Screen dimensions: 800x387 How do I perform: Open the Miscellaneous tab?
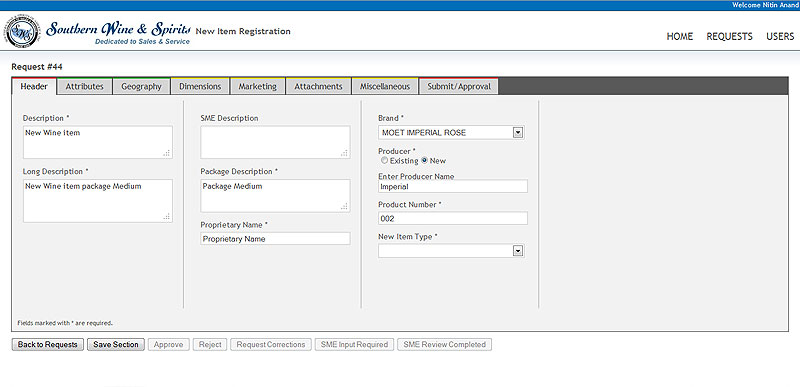pos(385,87)
